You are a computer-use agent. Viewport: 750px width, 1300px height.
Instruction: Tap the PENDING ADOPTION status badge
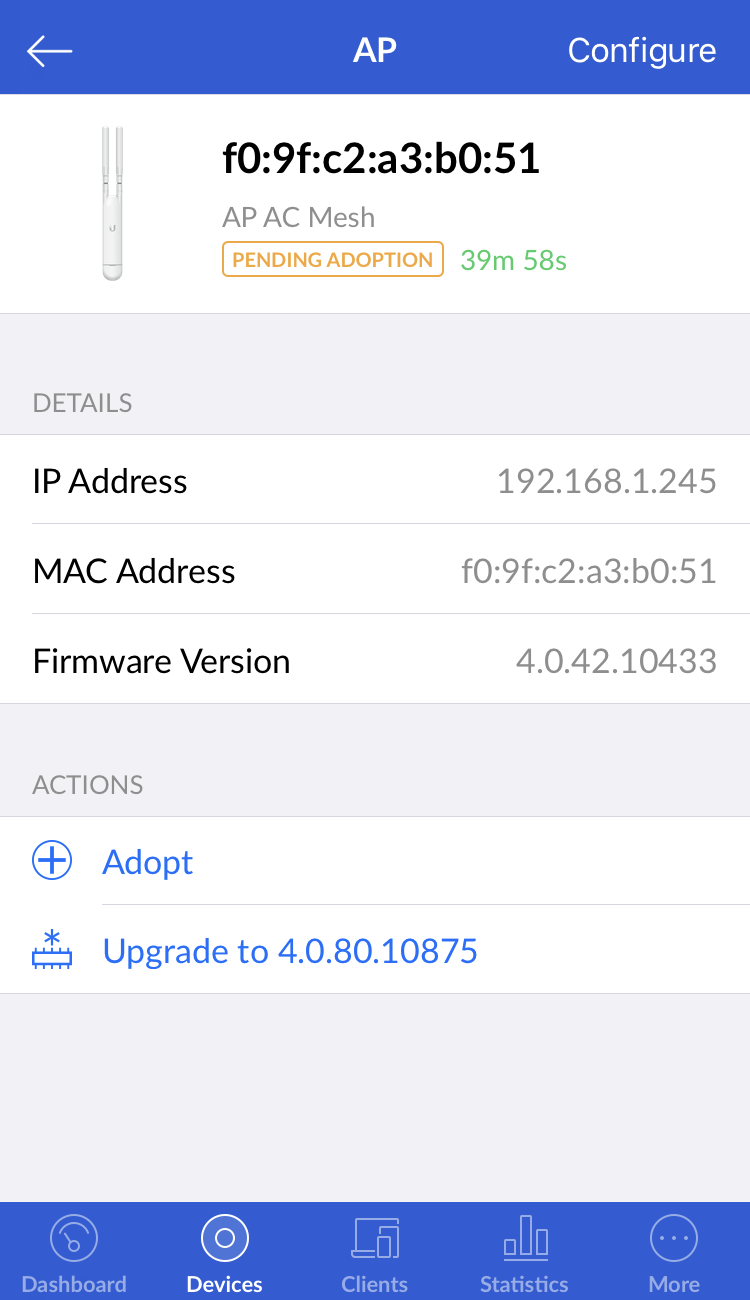click(x=332, y=259)
